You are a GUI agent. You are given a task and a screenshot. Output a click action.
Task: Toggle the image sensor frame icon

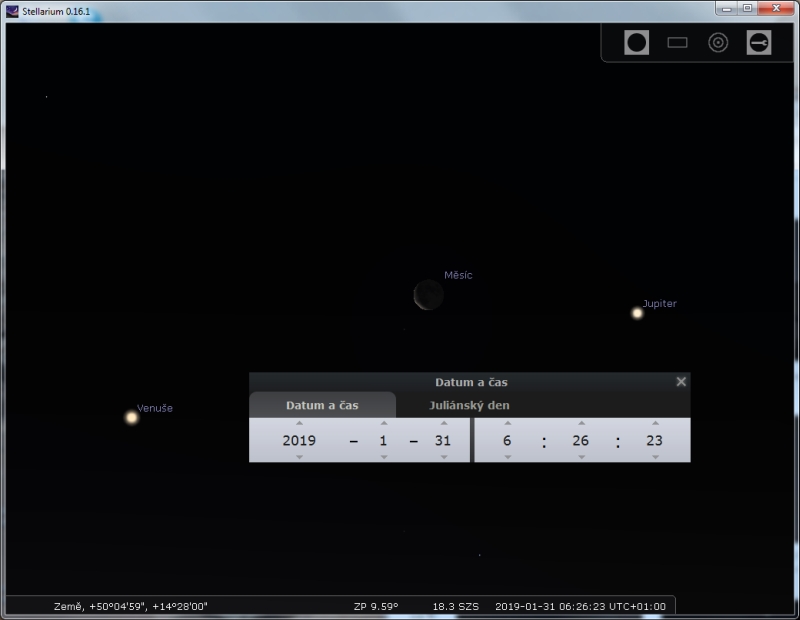pyautogui.click(x=677, y=42)
